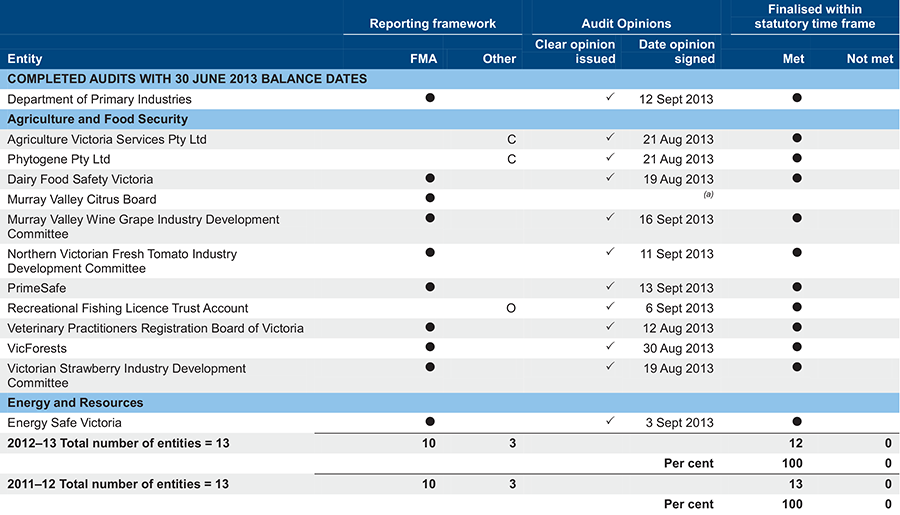Screen dimensions: 900x515
Task: Click 'Murray Valley Wine Grape Industry Development Committee'
Action: (143, 227)
